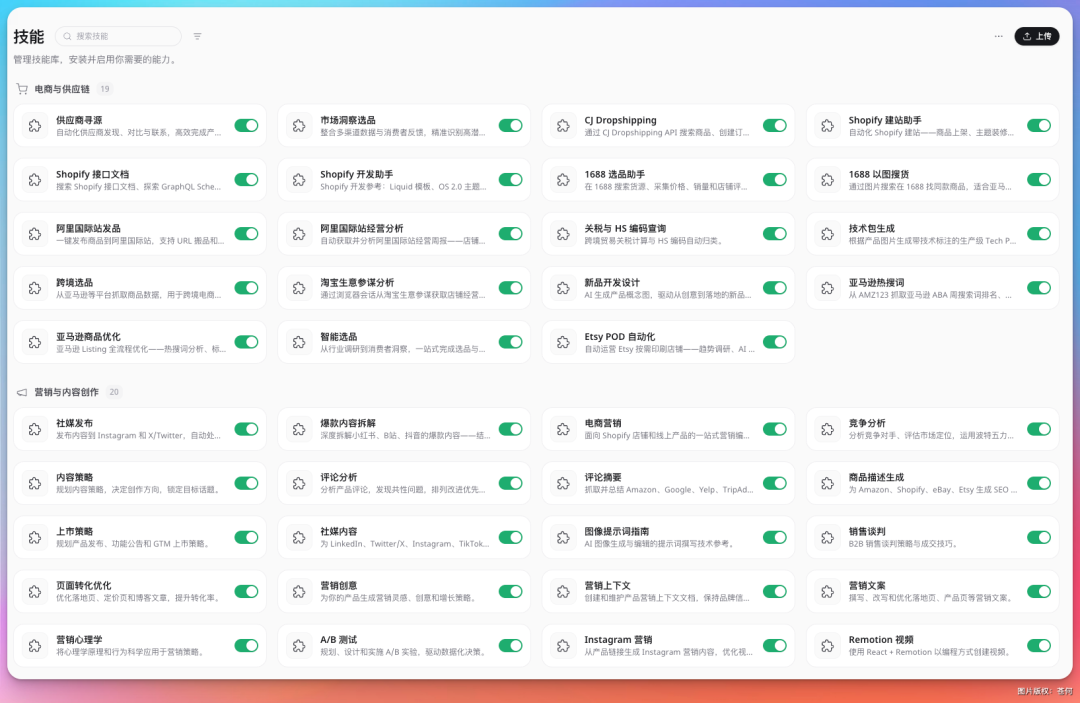Click the Remotion 视频 skill icon
Image resolution: width=1080 pixels, height=703 pixels.
coord(827,645)
